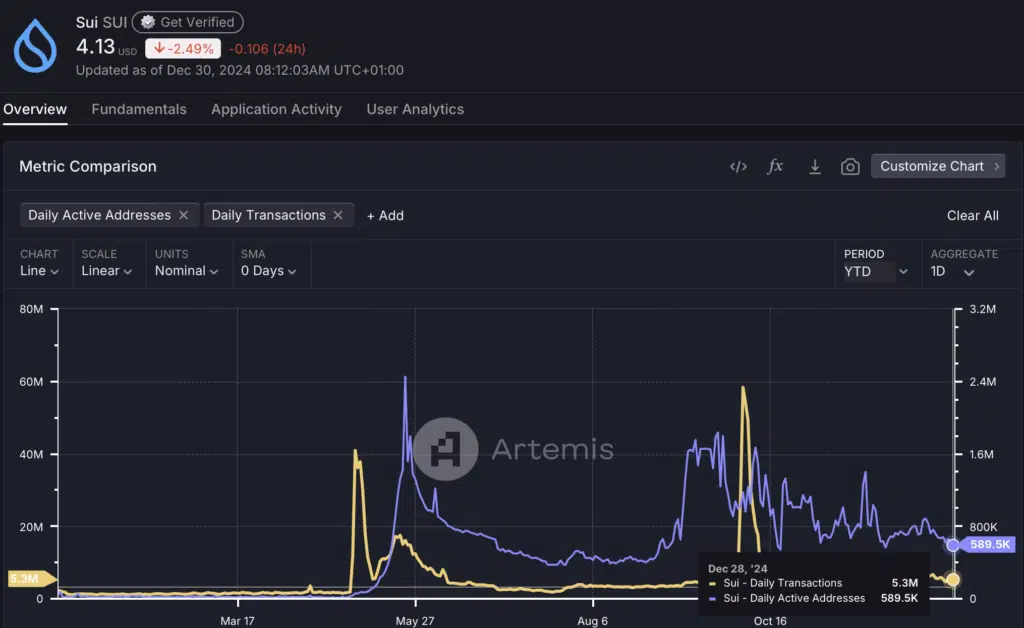Remove the Daily Active Addresses metric
The width and height of the screenshot is (1024, 628).
184,215
